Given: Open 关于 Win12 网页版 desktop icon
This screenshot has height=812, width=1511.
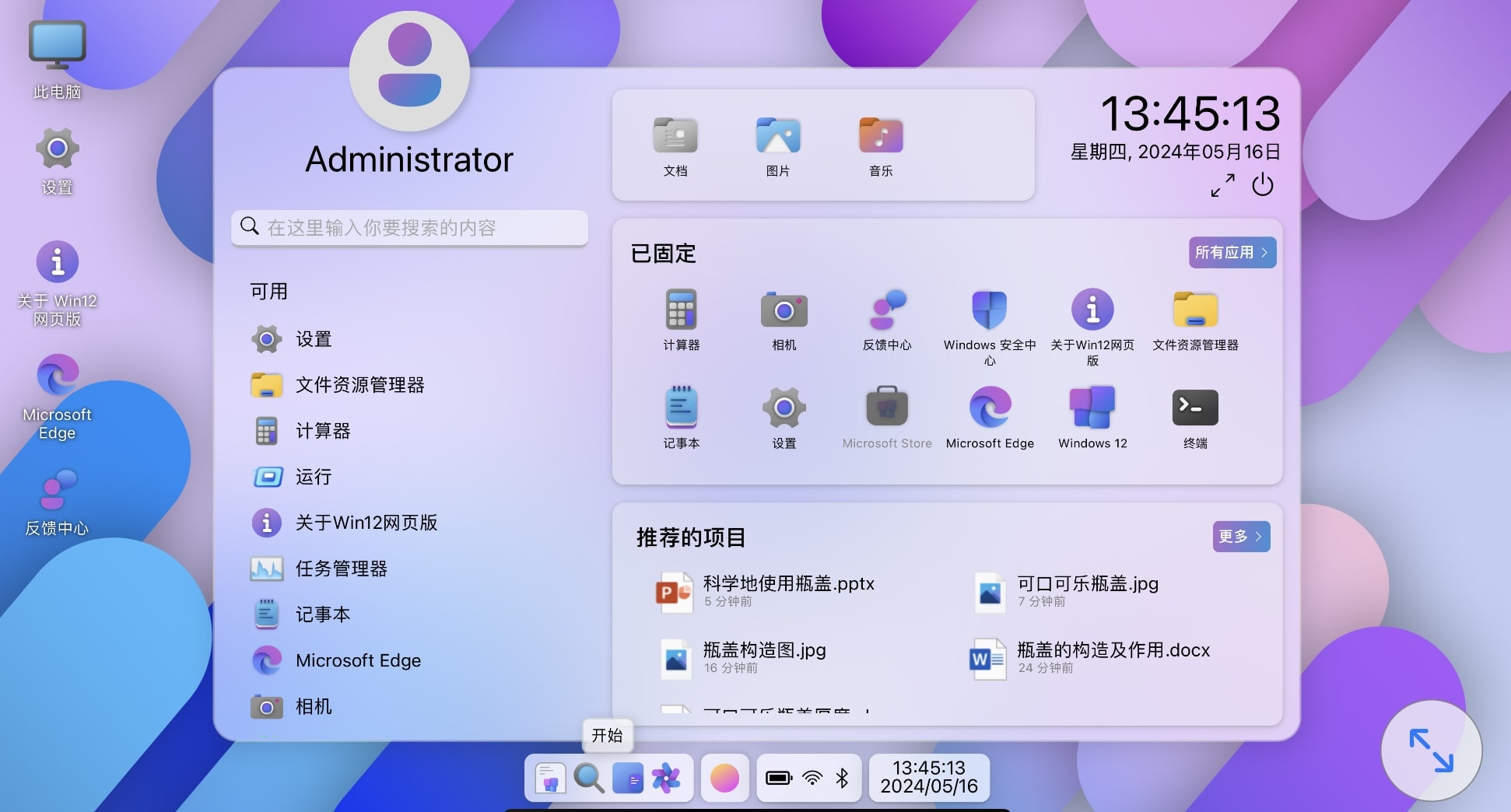Looking at the screenshot, I should pos(58,284).
